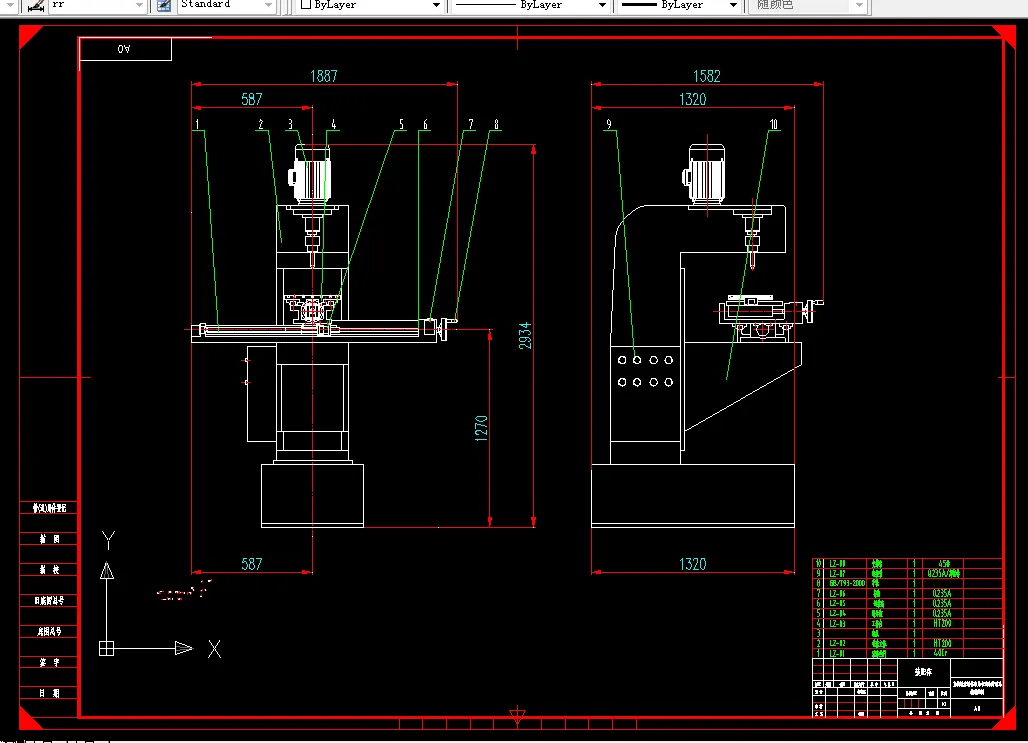Select the 1887 overall width dimension
This screenshot has height=743, width=1028.
click(324, 76)
